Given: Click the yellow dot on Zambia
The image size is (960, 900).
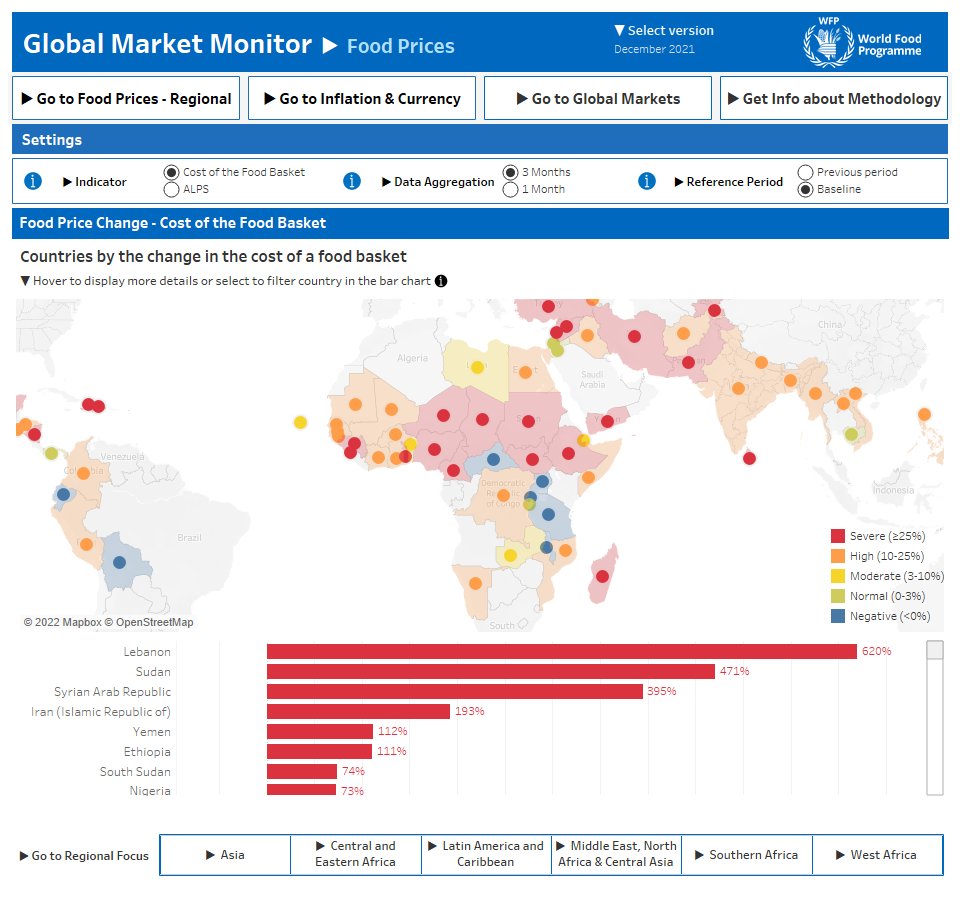Looking at the screenshot, I should pos(510,556).
